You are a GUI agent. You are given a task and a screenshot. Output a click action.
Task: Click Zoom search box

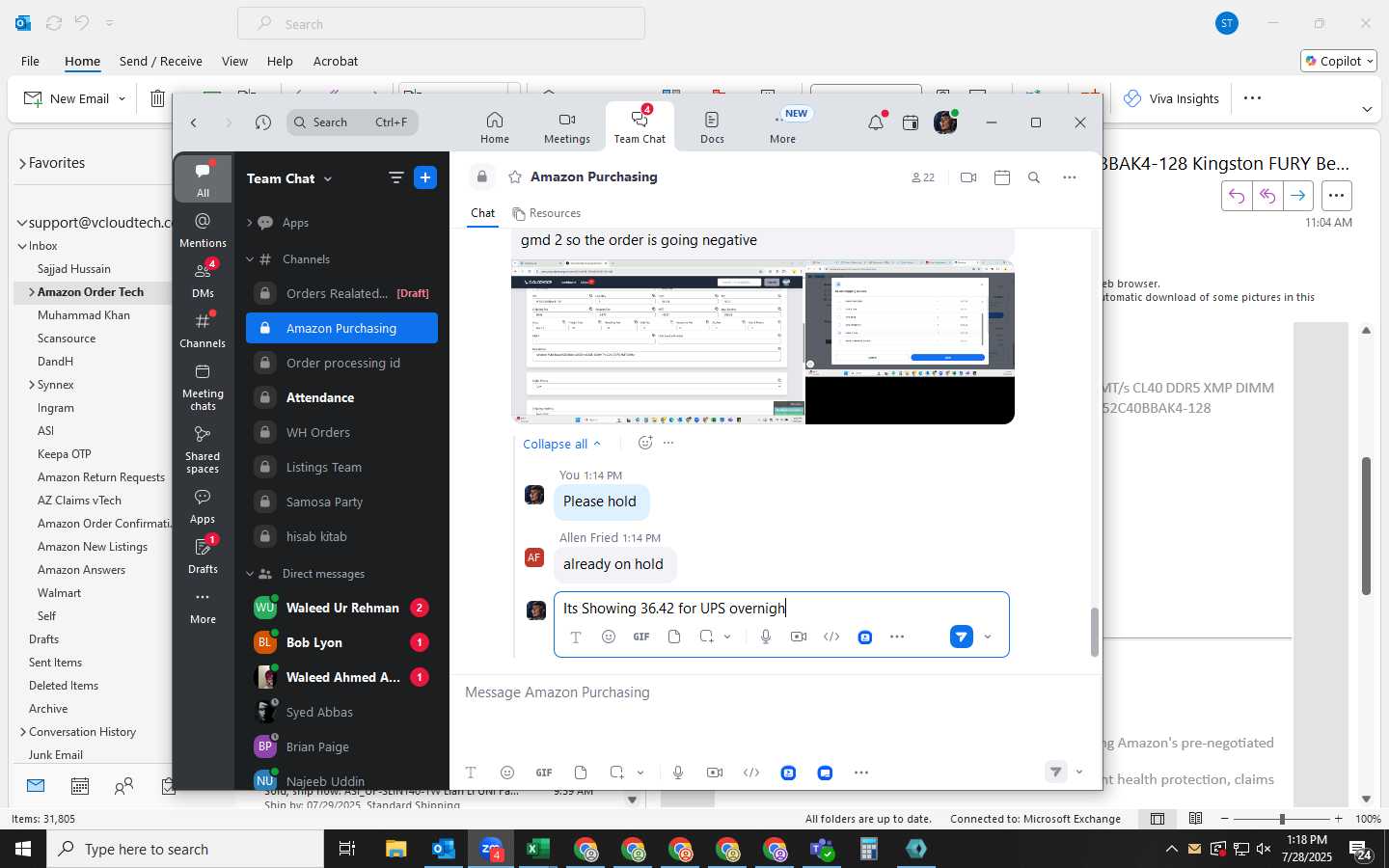pos(352,122)
